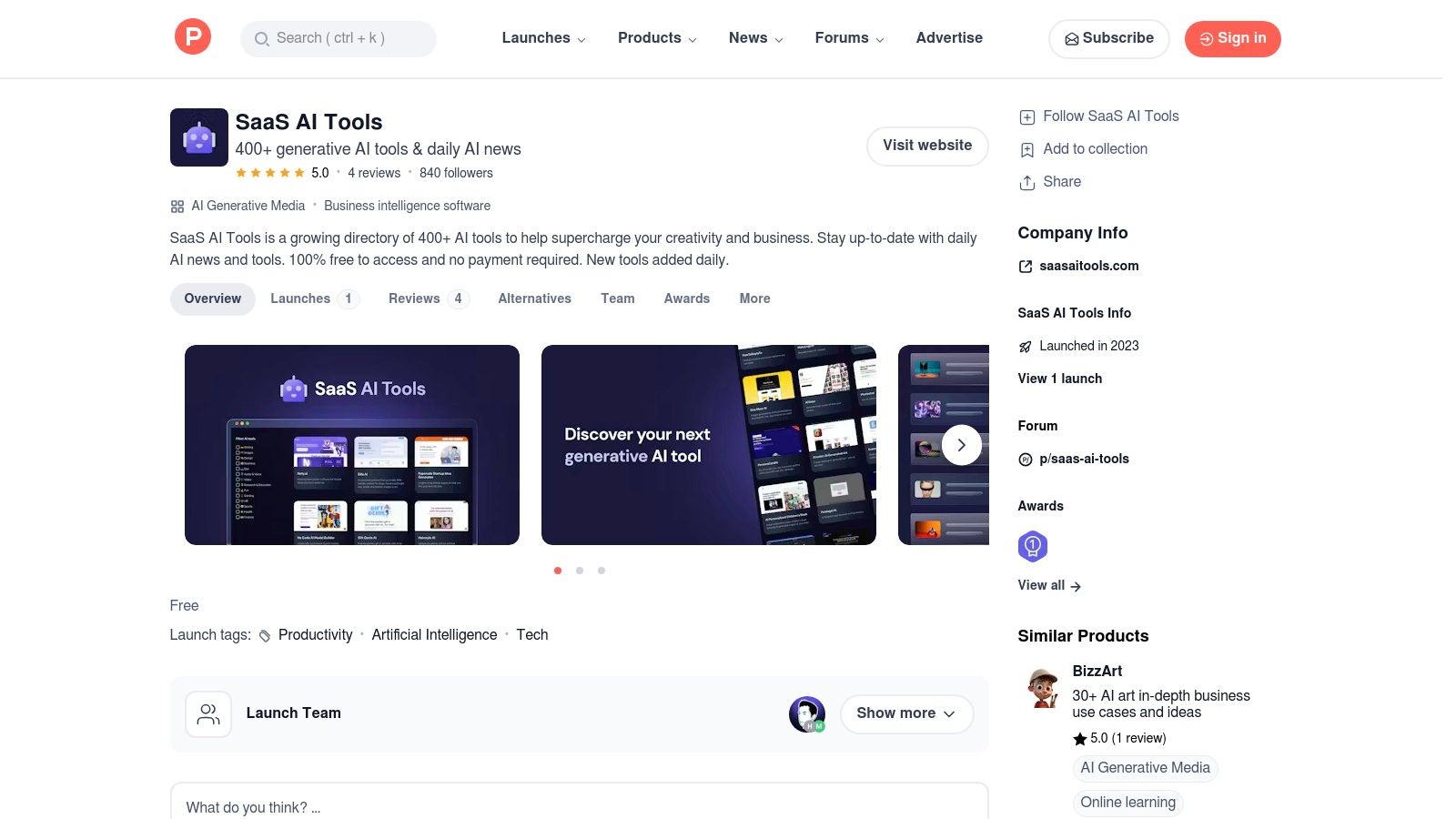Open the Alternatives tab
Viewport: 1456px width, 819px height.
[534, 298]
